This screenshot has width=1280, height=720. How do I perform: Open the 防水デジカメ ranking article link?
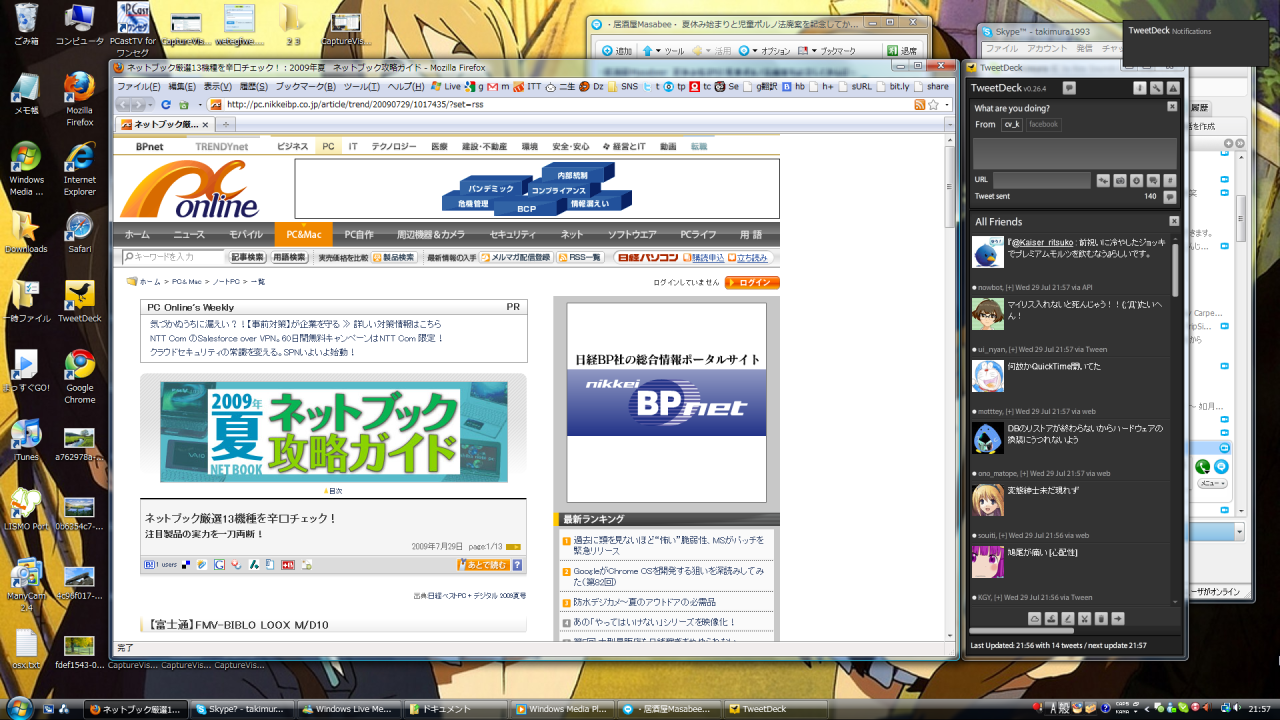pos(643,602)
